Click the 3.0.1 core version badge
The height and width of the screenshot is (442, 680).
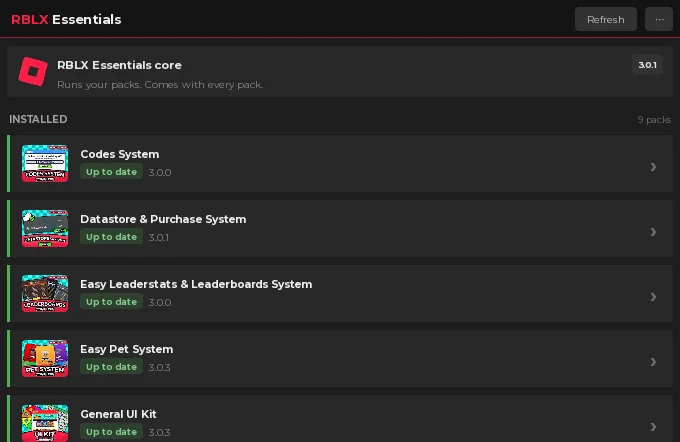647,65
